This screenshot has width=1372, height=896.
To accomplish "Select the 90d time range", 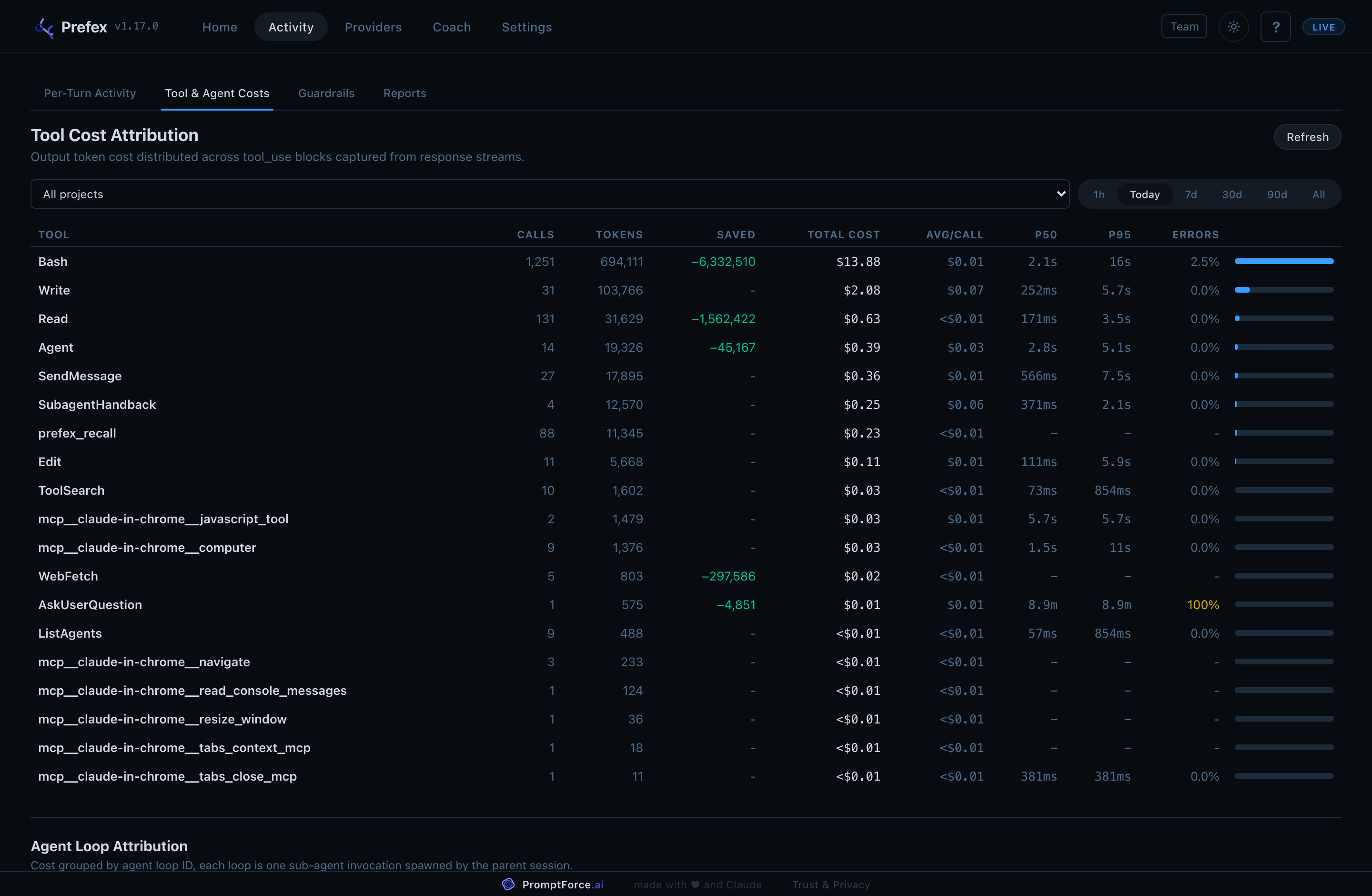I will (x=1276, y=194).
